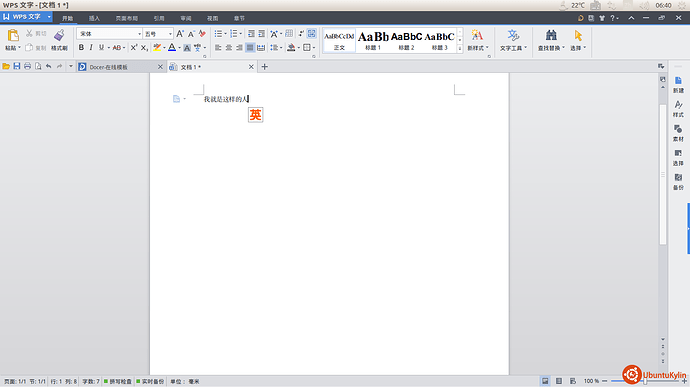
Task: Click the Paste clipboard icon
Action: (13, 35)
